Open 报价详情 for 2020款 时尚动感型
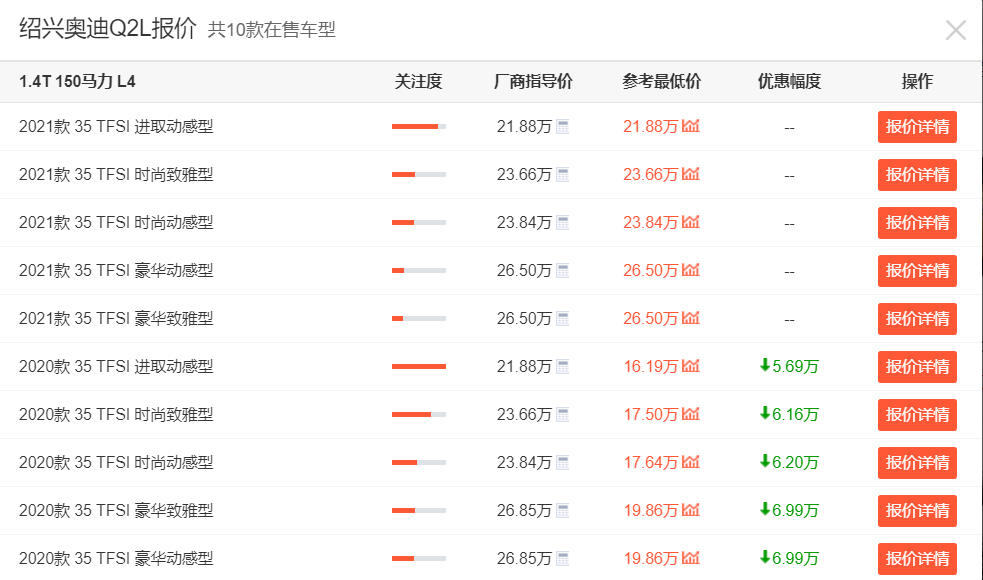The image size is (983, 580). click(917, 463)
